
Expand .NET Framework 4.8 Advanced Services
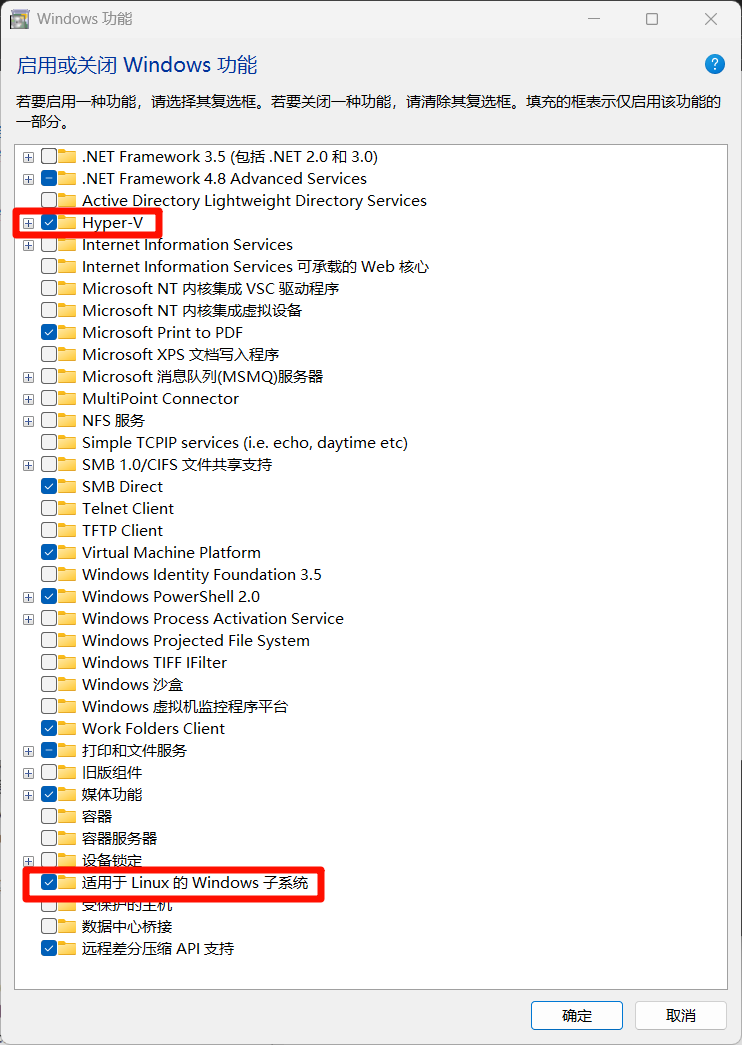pos(28,179)
